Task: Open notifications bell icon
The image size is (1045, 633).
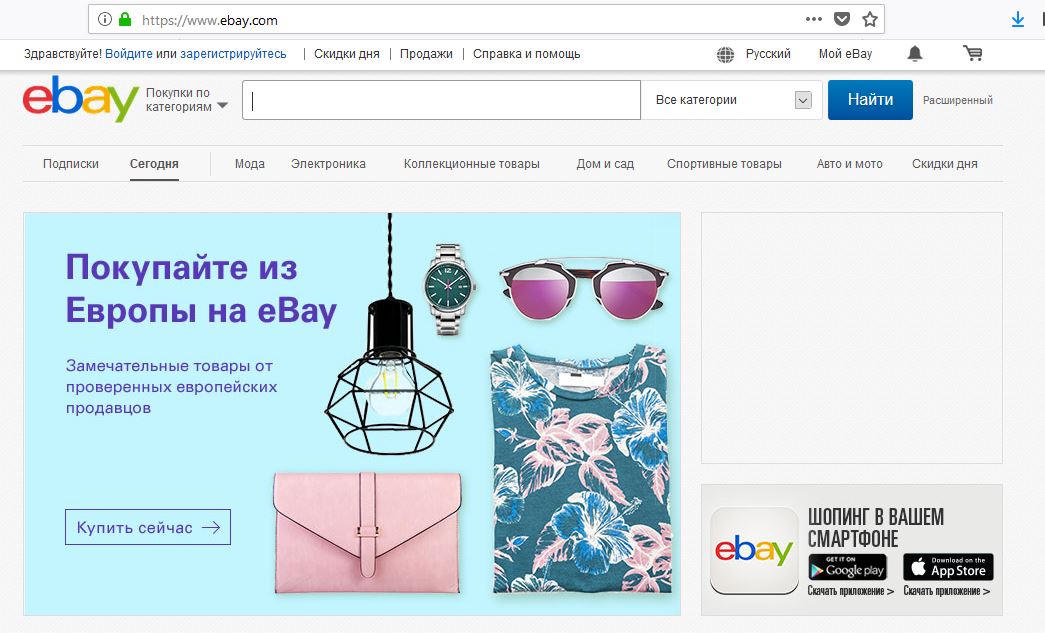Action: (915, 54)
